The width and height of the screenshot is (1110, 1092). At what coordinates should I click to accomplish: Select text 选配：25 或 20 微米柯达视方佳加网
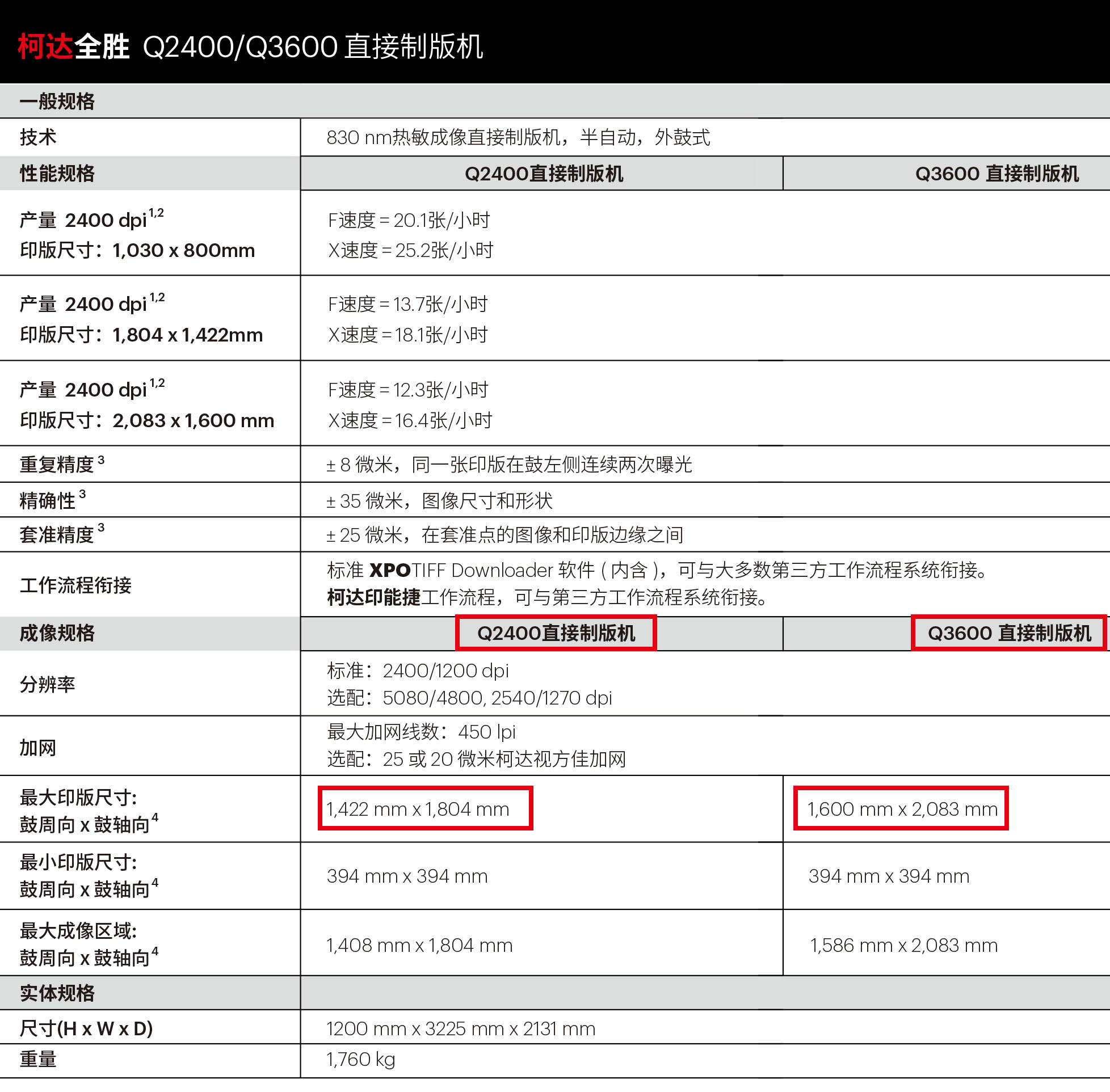click(x=476, y=760)
